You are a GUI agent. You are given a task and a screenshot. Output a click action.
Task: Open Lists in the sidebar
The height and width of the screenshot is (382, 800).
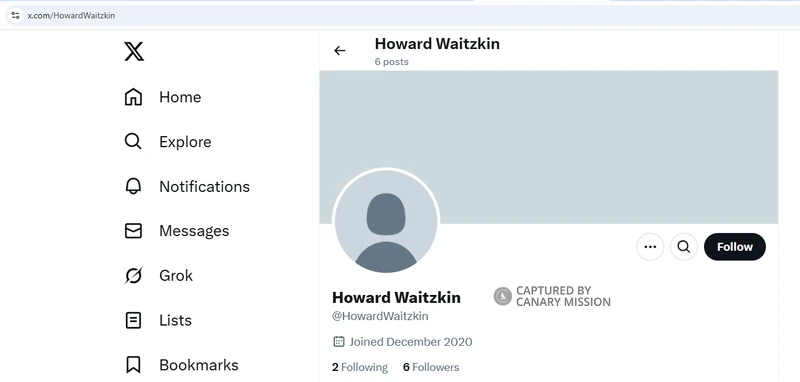(158, 320)
